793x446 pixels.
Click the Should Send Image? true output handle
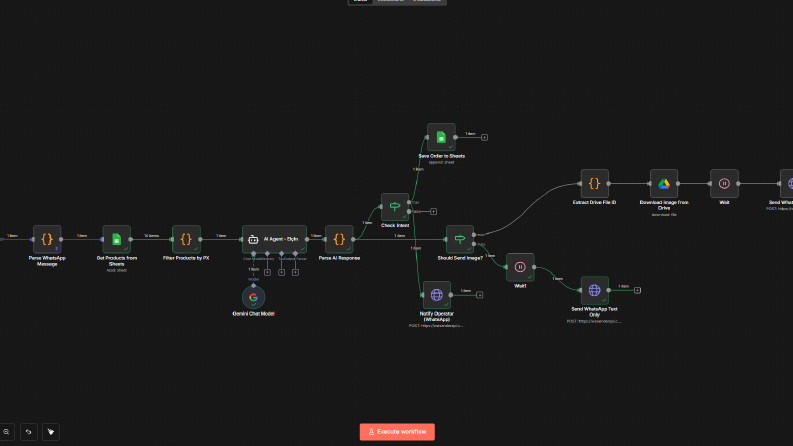click(x=474, y=235)
